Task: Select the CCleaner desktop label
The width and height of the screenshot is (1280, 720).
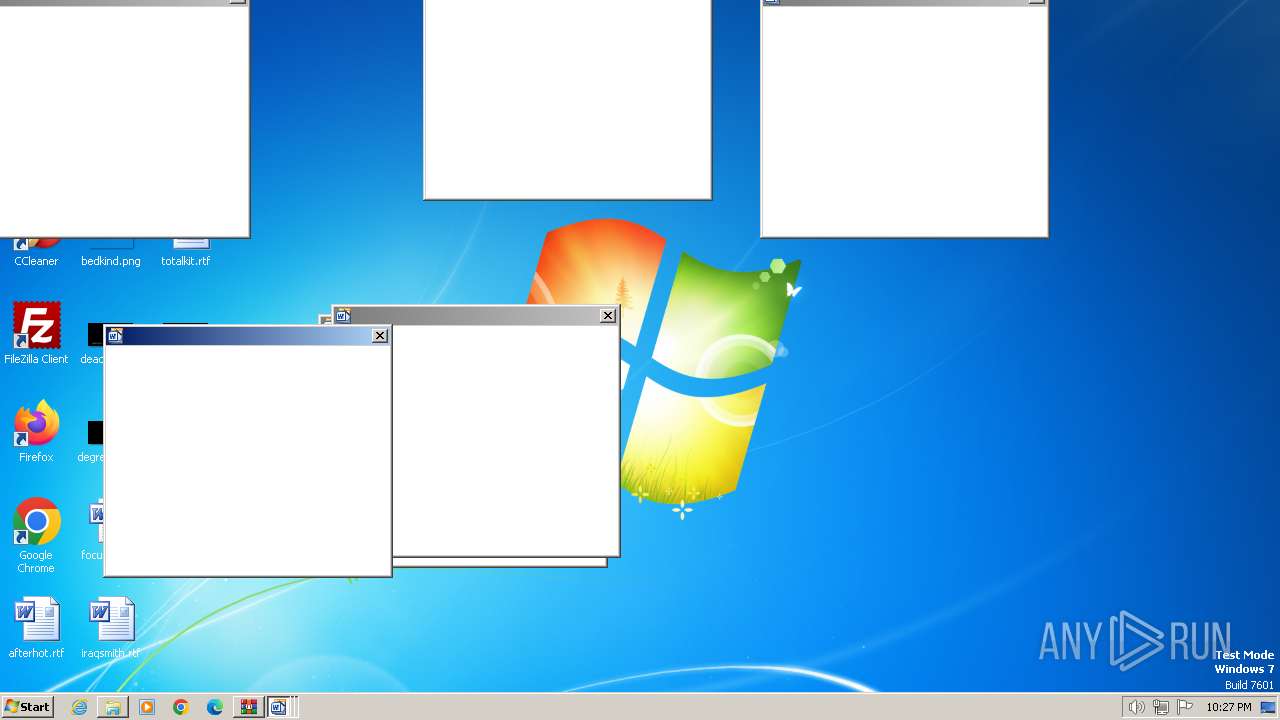Action: pyautogui.click(x=36, y=261)
